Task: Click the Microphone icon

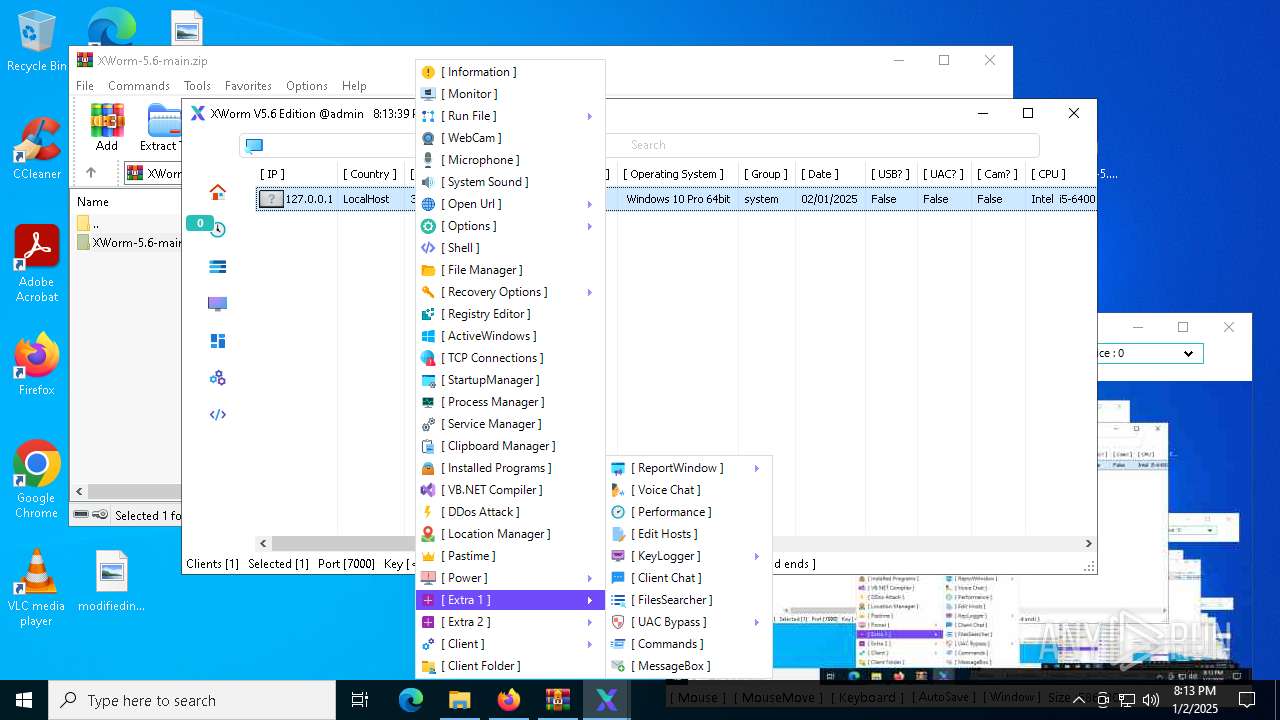Action: (428, 160)
